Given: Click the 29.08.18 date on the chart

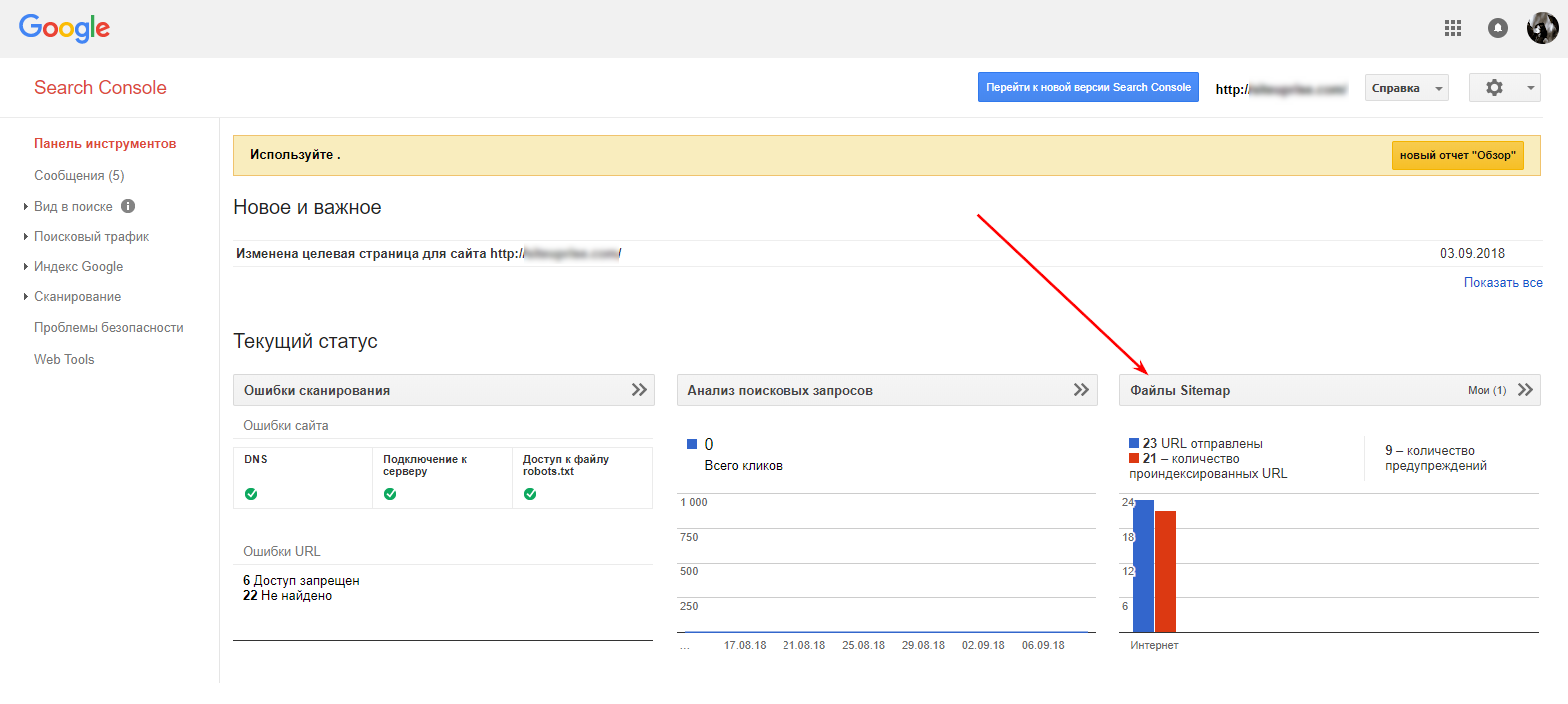Looking at the screenshot, I should click(923, 646).
